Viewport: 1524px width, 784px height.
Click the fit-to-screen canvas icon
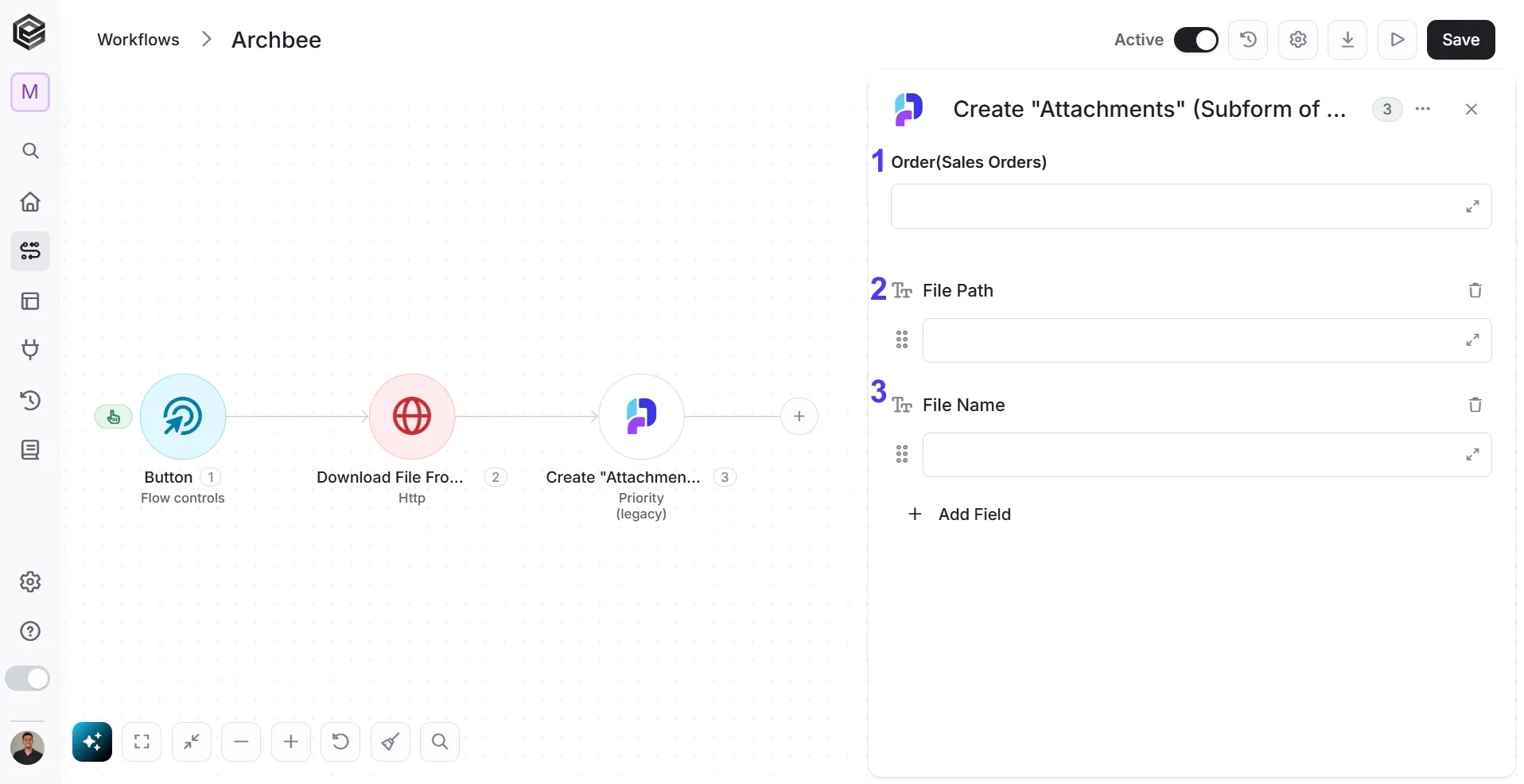(x=142, y=742)
